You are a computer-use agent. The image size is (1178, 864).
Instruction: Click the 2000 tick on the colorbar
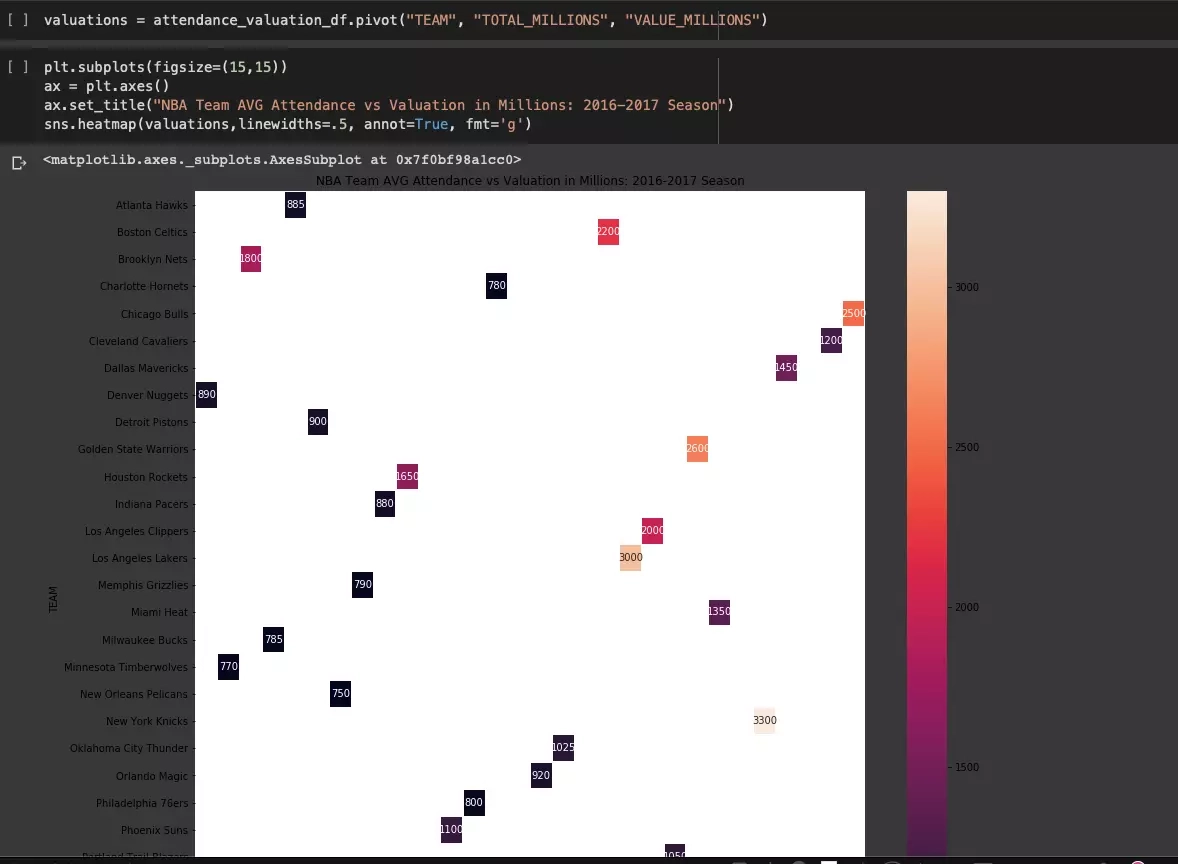click(967, 607)
